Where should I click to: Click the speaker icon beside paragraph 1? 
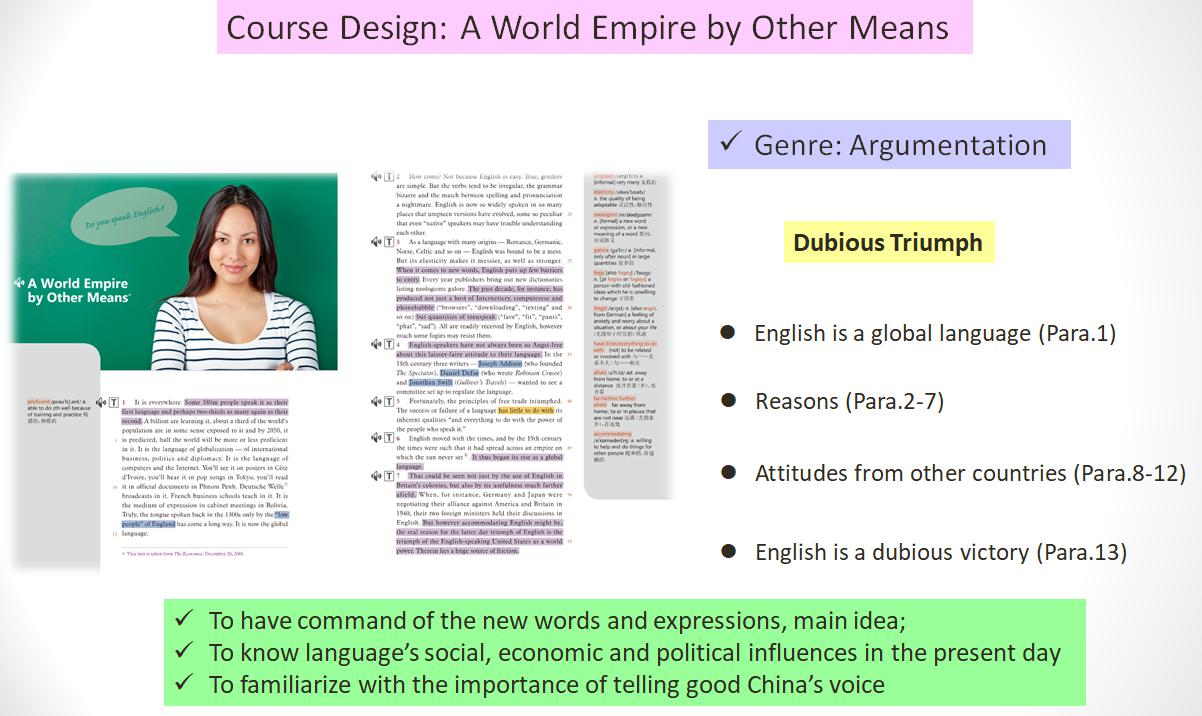click(x=100, y=401)
